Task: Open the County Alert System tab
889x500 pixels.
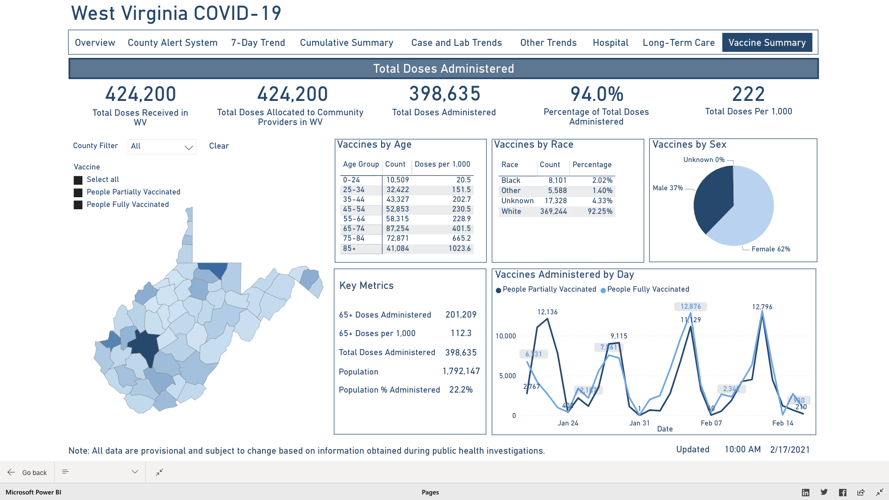Action: 172,43
